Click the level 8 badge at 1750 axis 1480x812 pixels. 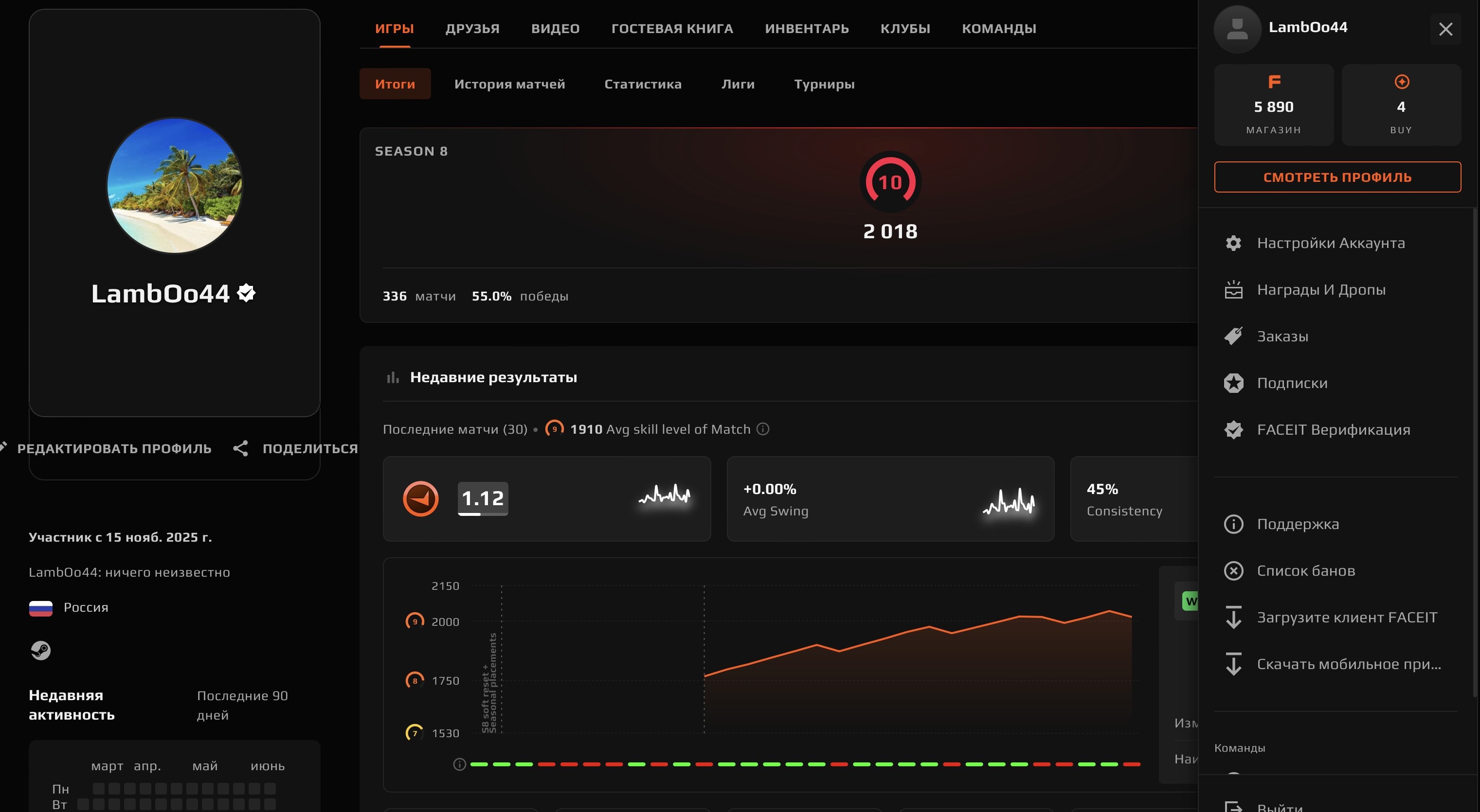click(415, 681)
